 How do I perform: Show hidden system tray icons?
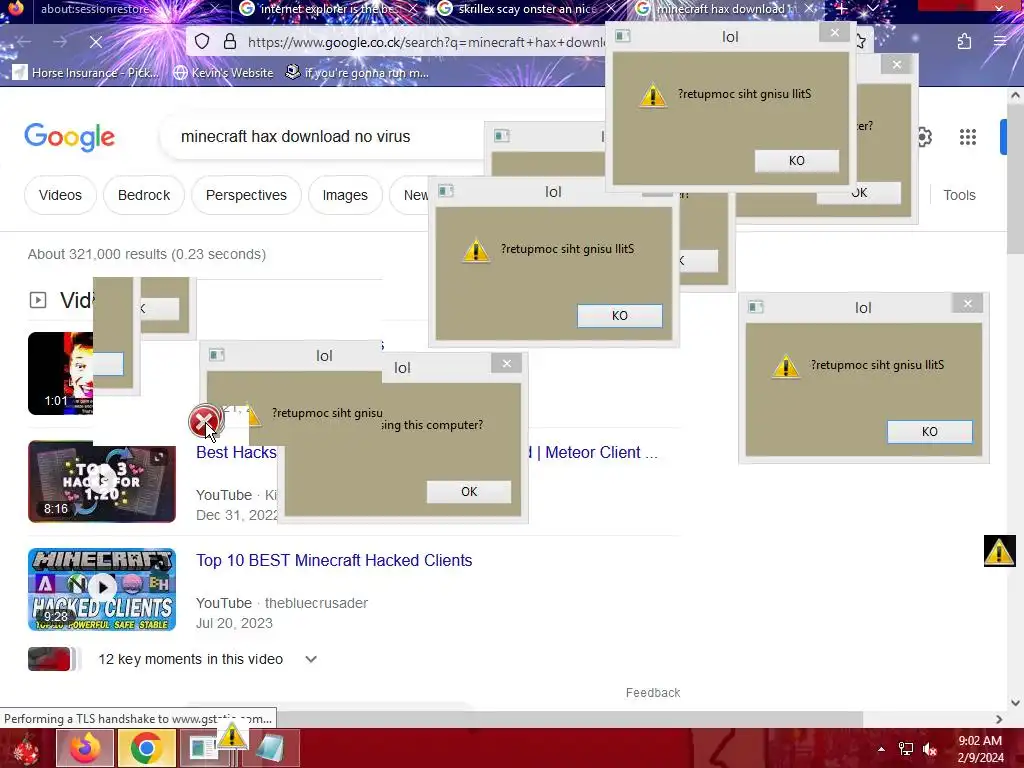tap(881, 749)
